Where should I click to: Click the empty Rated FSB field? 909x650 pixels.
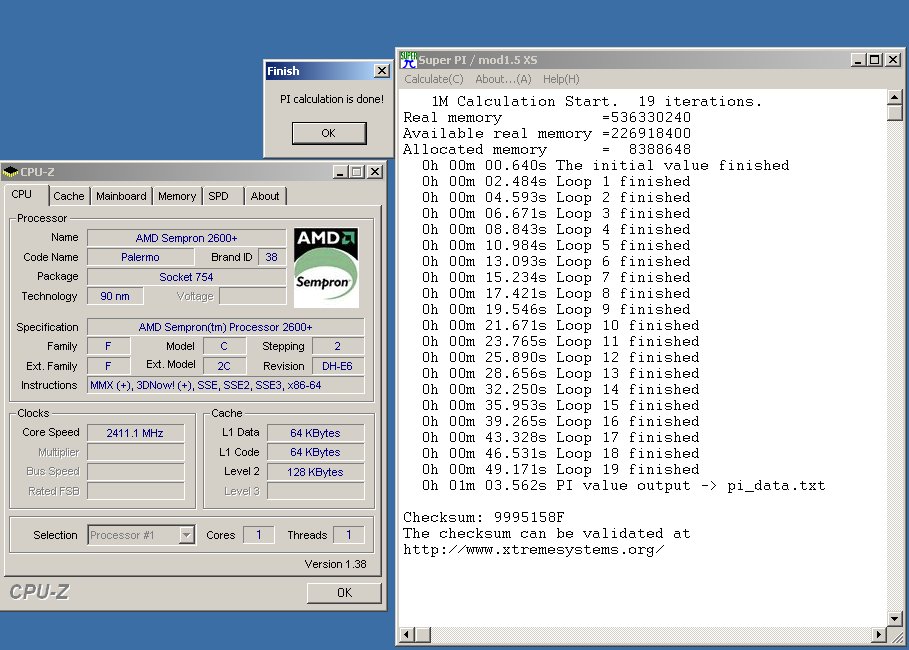click(136, 491)
